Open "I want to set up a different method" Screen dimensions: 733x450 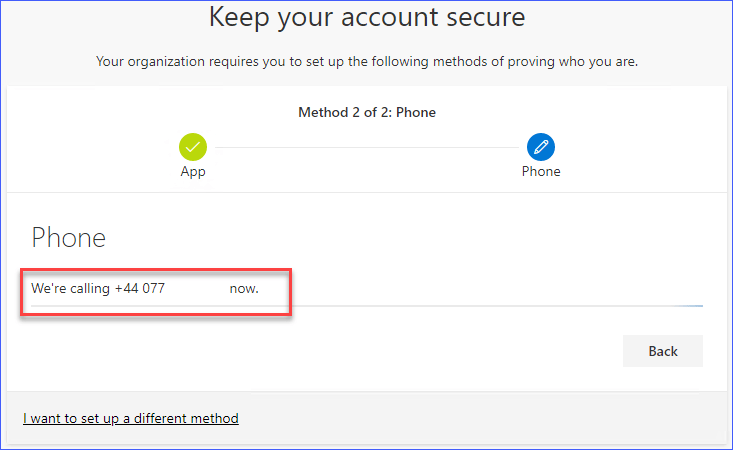pyautogui.click(x=131, y=418)
